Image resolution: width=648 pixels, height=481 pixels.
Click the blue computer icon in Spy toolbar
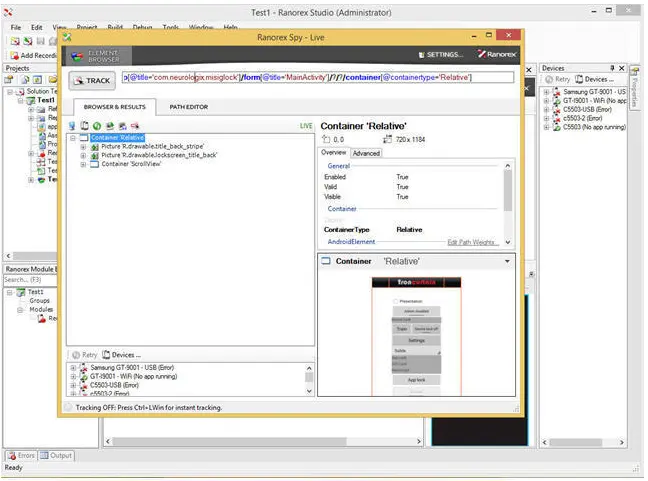pyautogui.click(x=72, y=126)
